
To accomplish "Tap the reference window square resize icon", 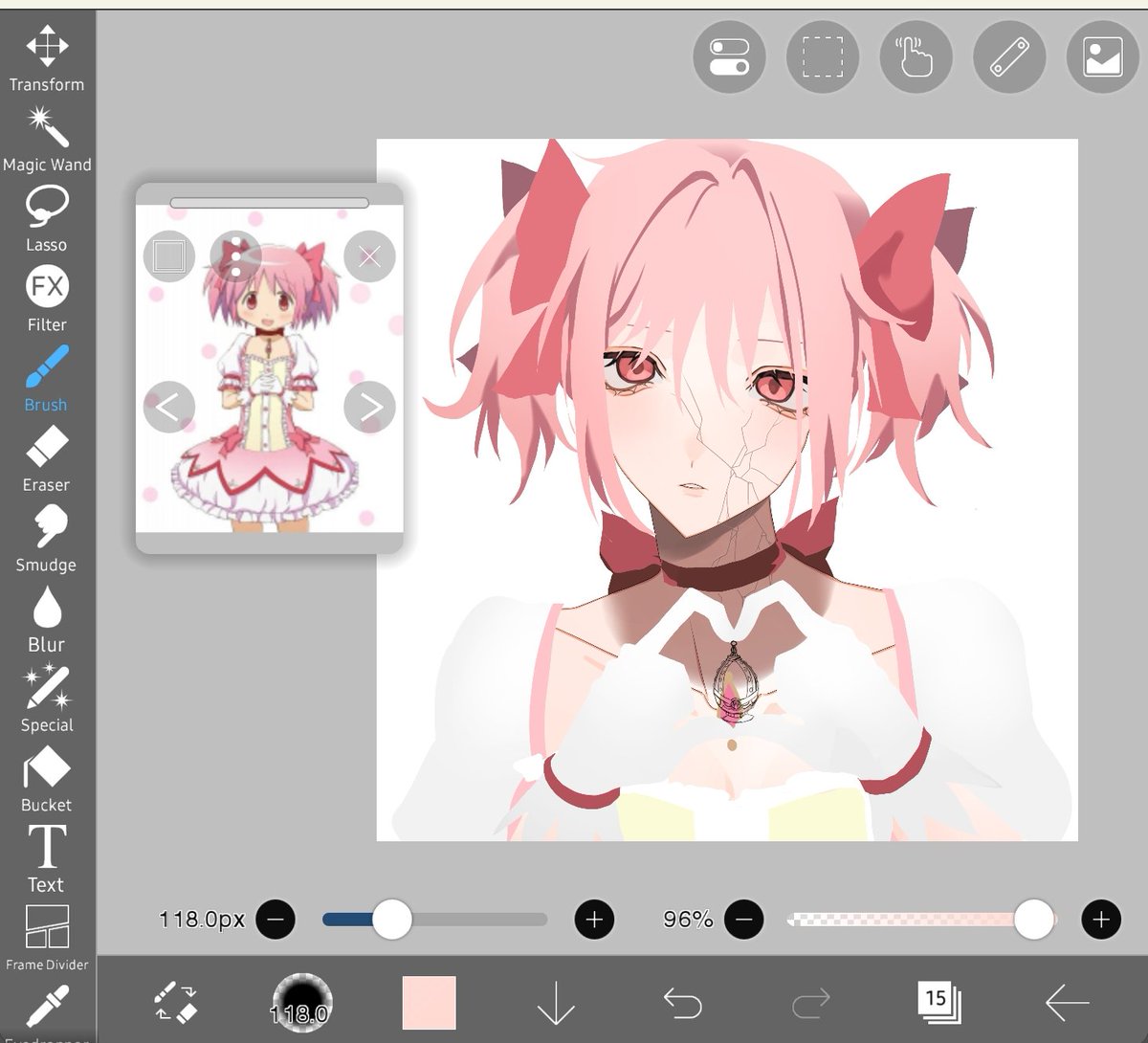I will tap(169, 255).
